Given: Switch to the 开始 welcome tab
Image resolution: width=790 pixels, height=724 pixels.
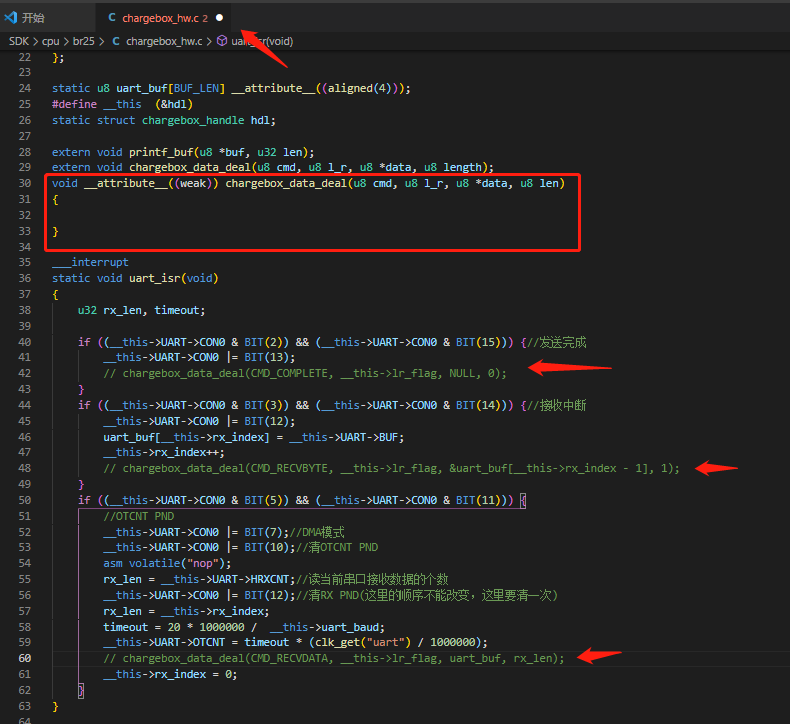Looking at the screenshot, I should pyautogui.click(x=33, y=18).
